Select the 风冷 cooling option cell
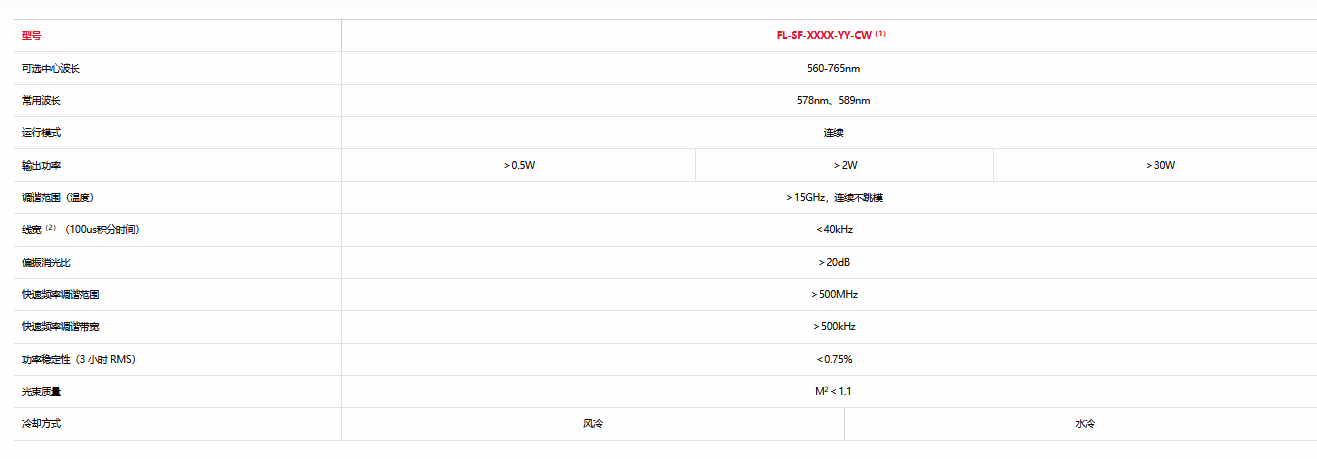Screen dimensions: 1317x459 [593, 424]
